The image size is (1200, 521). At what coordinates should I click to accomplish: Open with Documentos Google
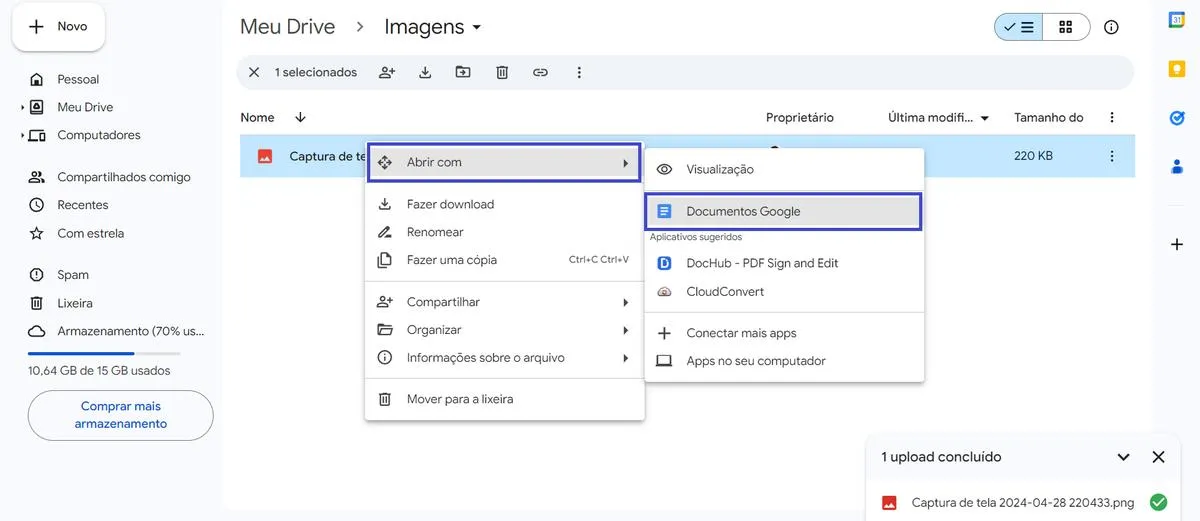[x=784, y=211]
